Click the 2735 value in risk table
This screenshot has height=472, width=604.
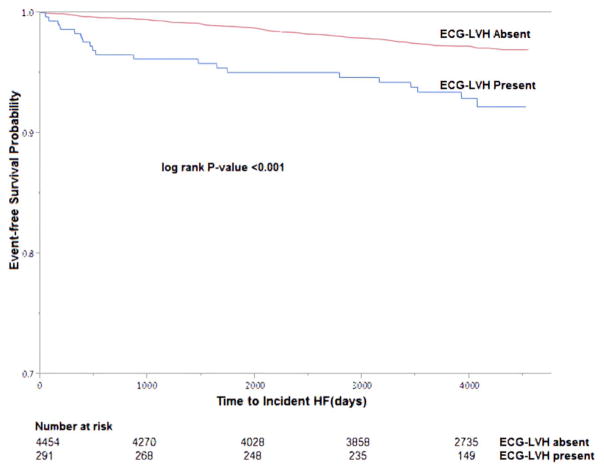(476, 441)
